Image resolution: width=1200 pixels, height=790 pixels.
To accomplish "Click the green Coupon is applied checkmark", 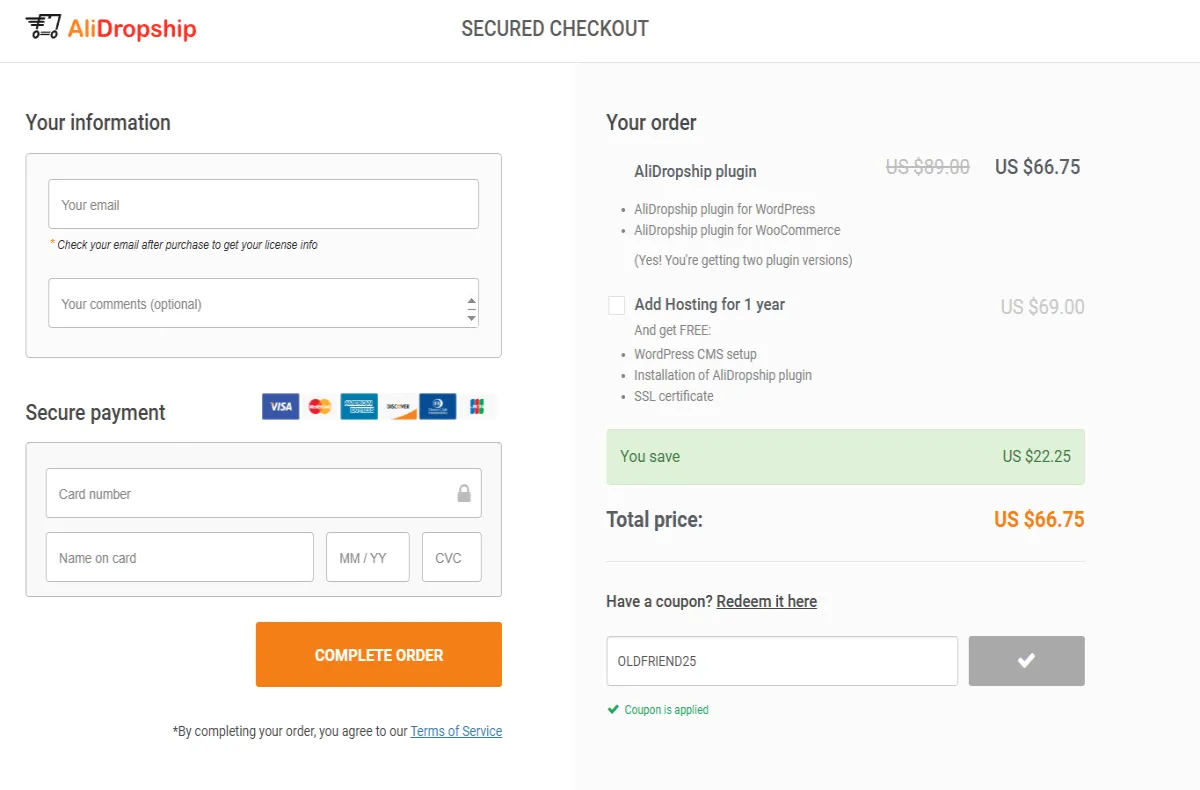I will point(613,709).
